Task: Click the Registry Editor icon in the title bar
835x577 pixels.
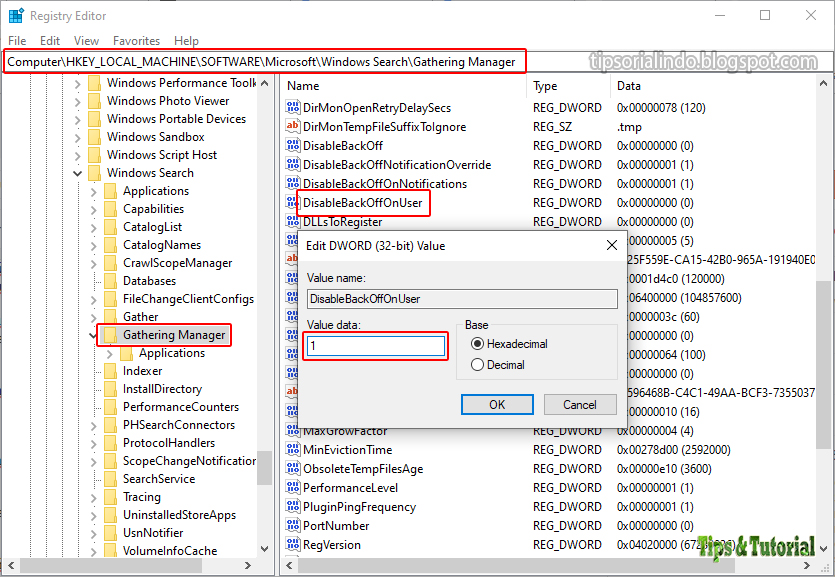Action: tap(16, 15)
